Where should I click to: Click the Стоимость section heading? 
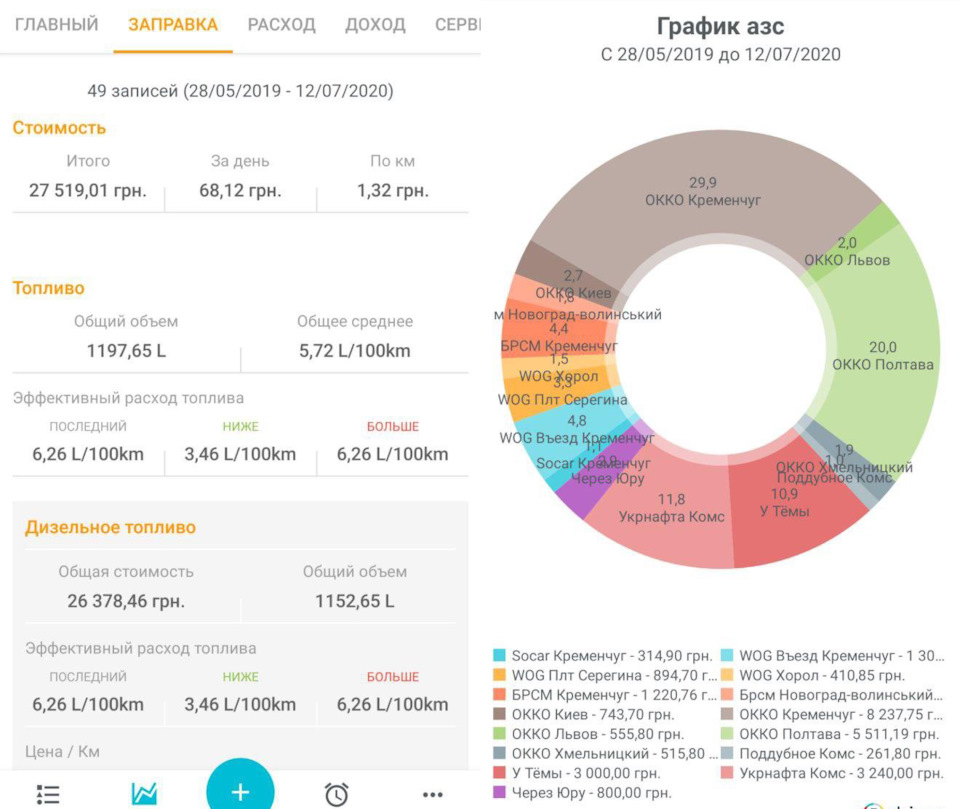(x=59, y=128)
